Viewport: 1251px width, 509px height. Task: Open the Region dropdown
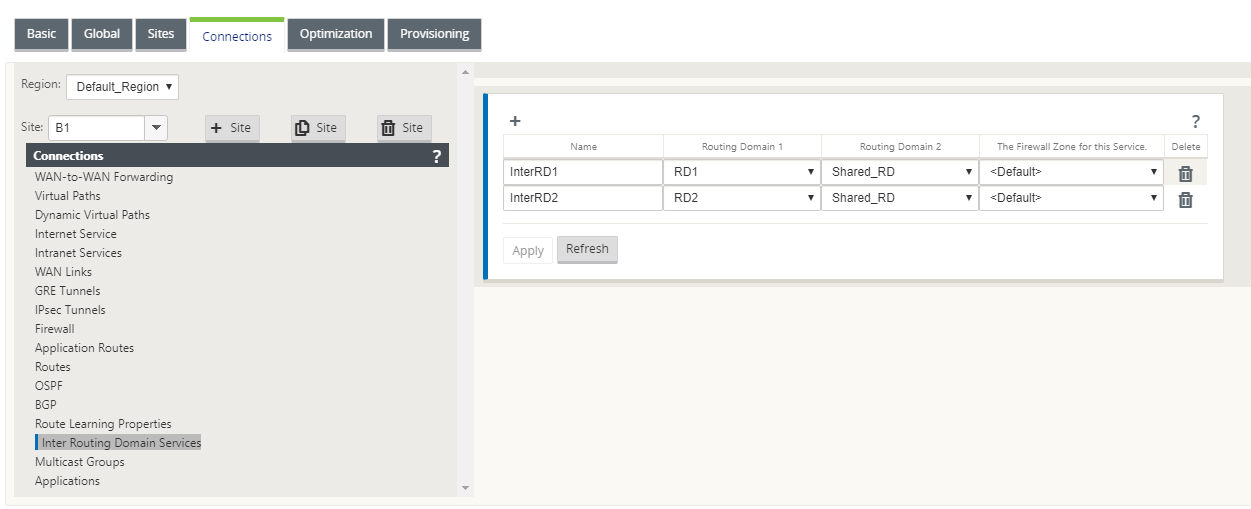click(123, 87)
